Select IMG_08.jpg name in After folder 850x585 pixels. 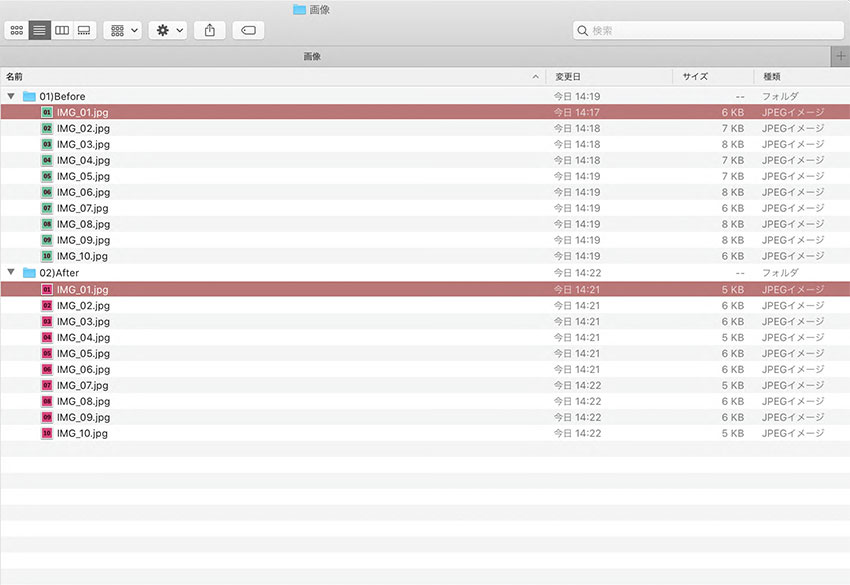tap(83, 402)
